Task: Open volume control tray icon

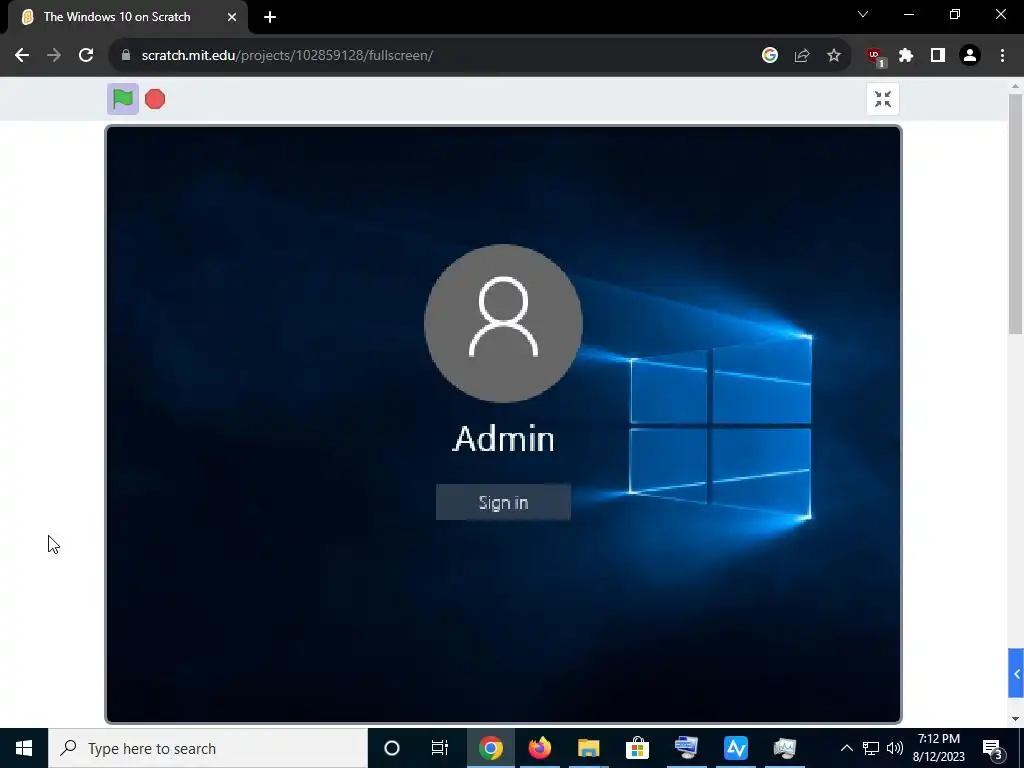Action: pos(895,748)
